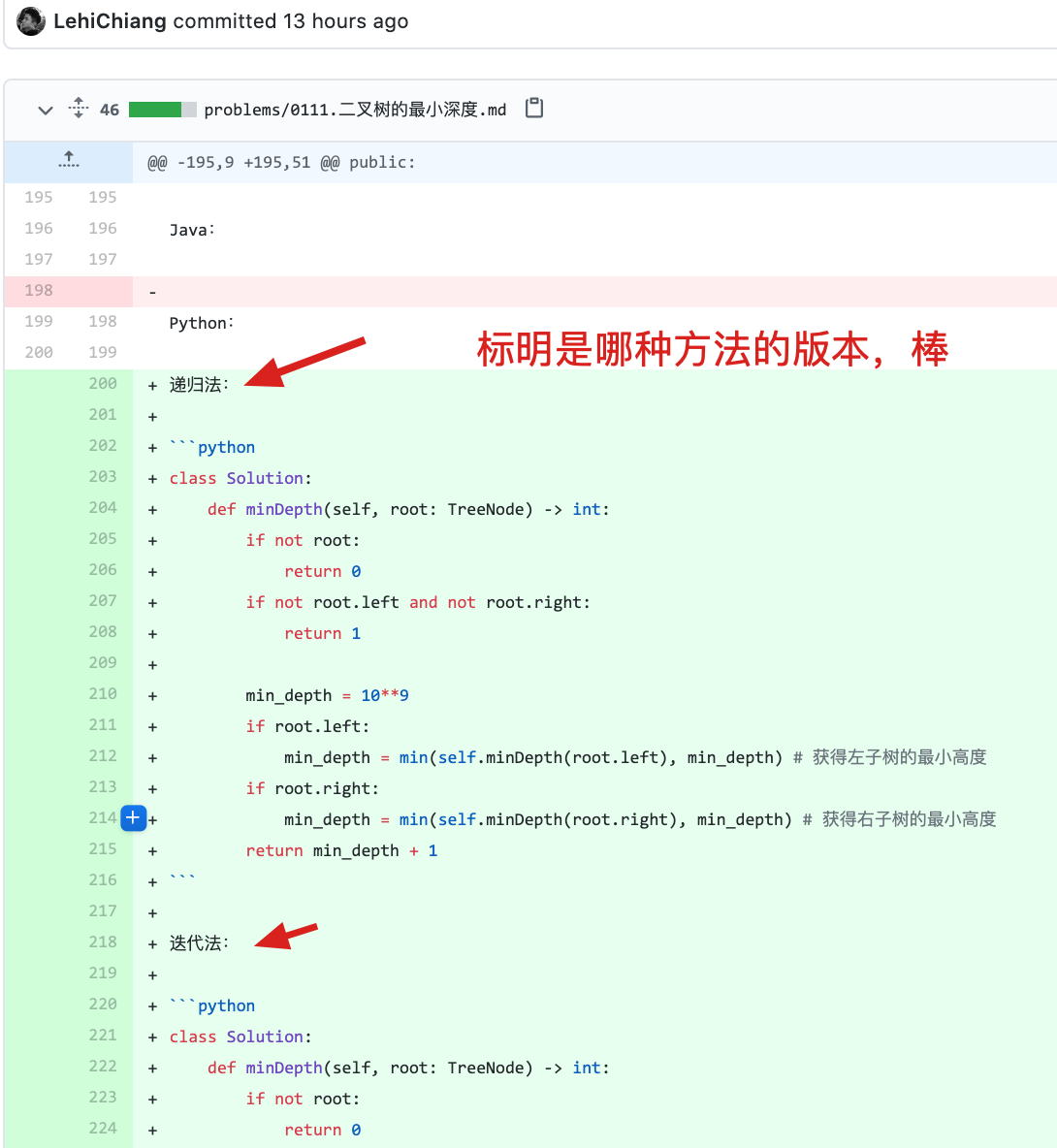Click line number 218 in the diff
The height and width of the screenshot is (1148, 1057).
[103, 942]
